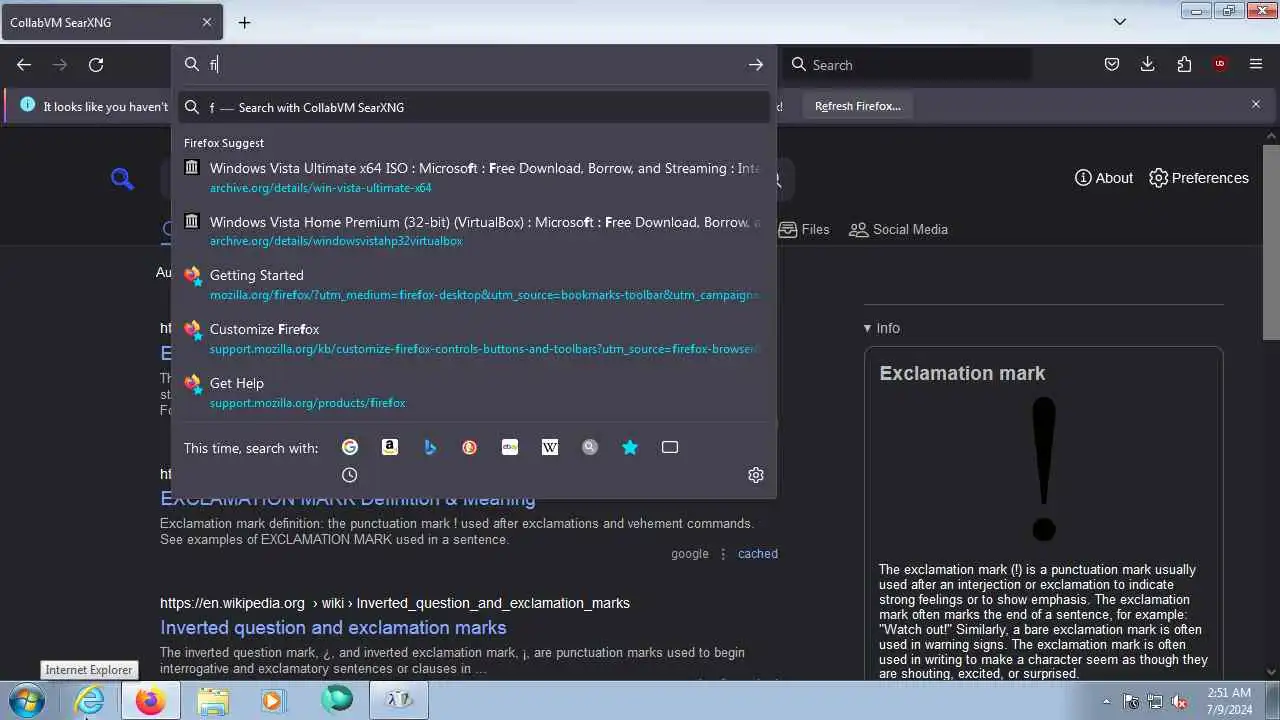This screenshot has height=720, width=1280.
Task: Show hidden system tray icons
Action: click(1106, 701)
